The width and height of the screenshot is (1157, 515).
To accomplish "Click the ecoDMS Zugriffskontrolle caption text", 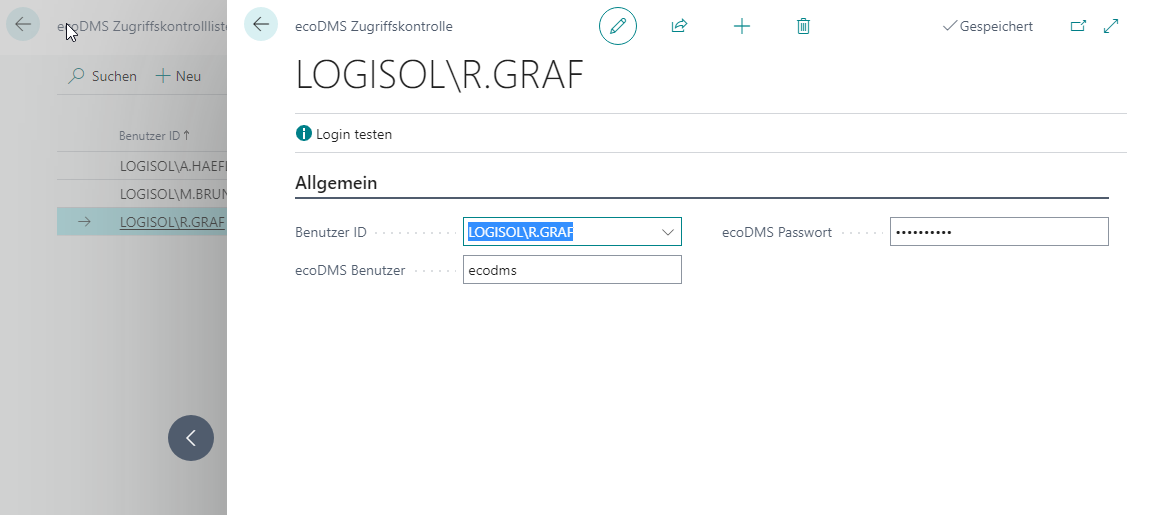I will point(374,27).
